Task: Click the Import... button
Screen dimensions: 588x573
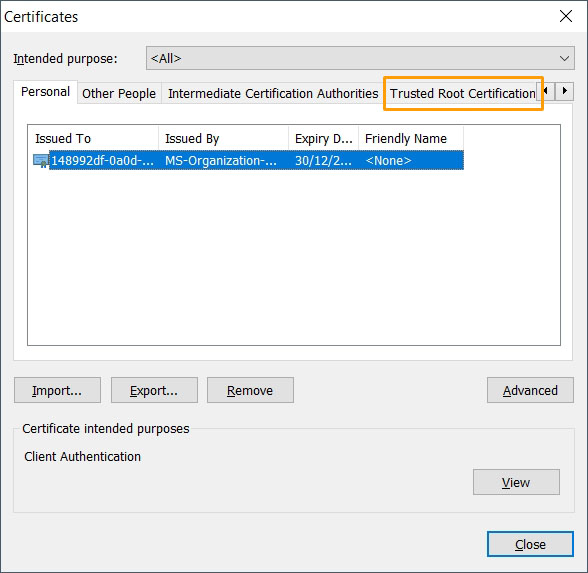Action: (x=57, y=390)
